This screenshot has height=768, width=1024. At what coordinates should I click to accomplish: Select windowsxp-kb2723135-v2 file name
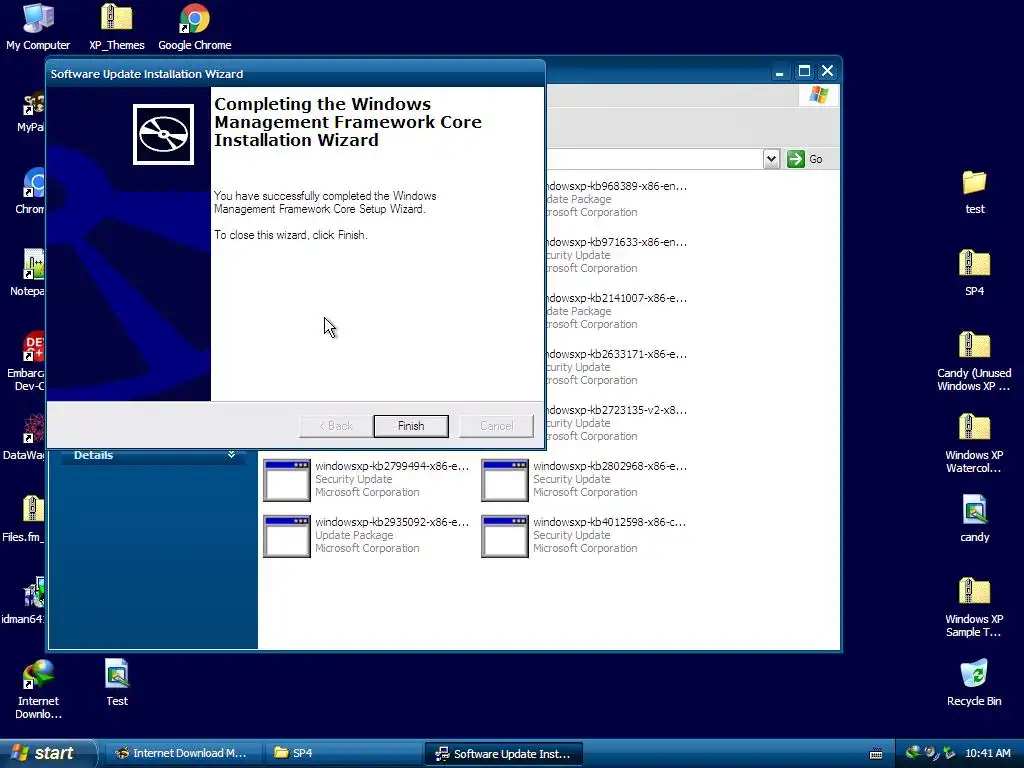[x=615, y=411]
